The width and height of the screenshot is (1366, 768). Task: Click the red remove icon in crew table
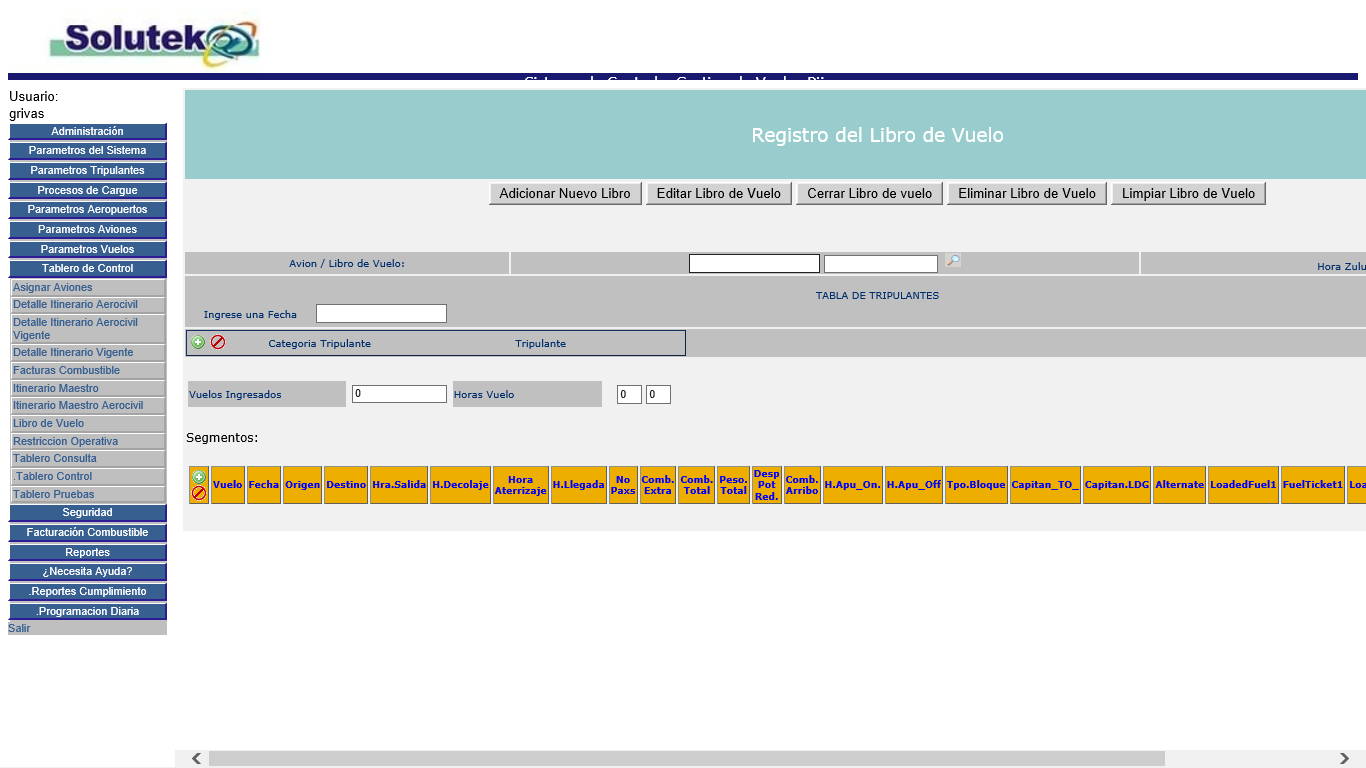(218, 342)
